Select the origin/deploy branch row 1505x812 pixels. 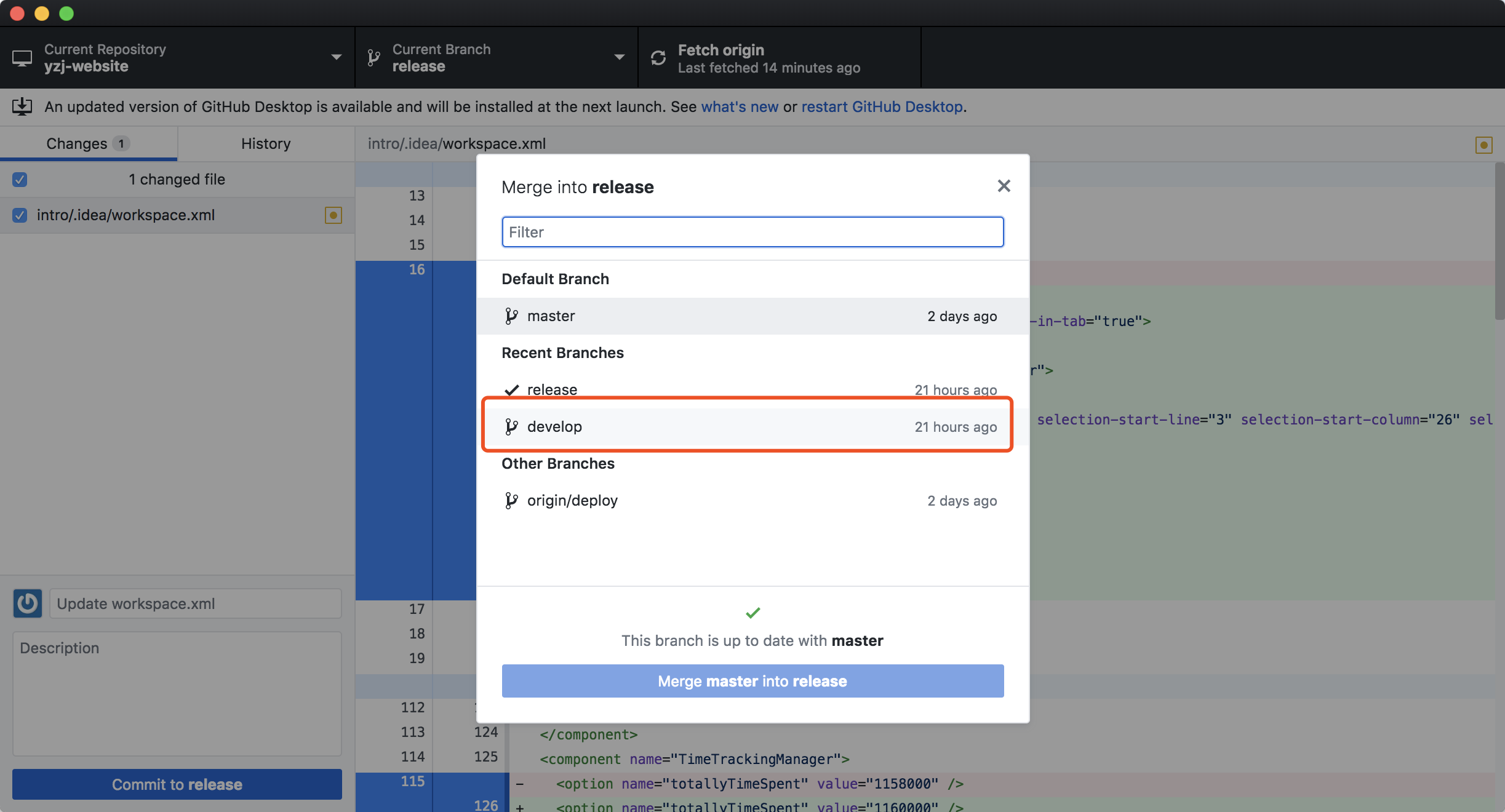[752, 501]
